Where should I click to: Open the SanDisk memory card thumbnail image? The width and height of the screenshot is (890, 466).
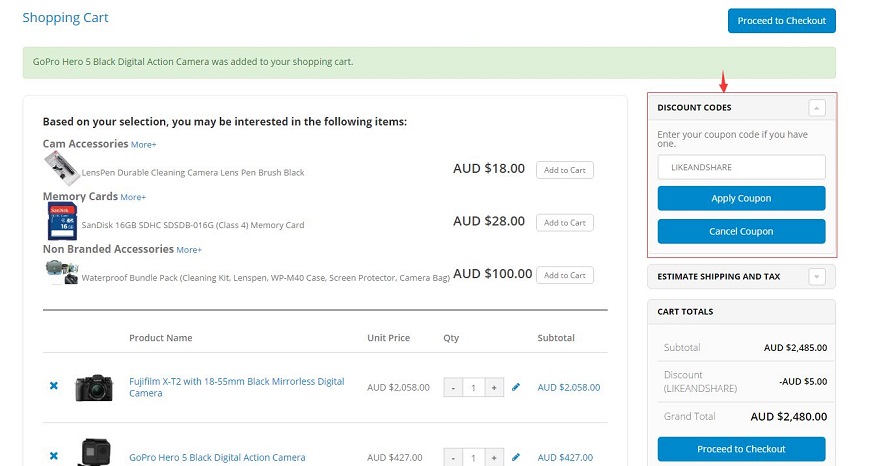pos(62,221)
